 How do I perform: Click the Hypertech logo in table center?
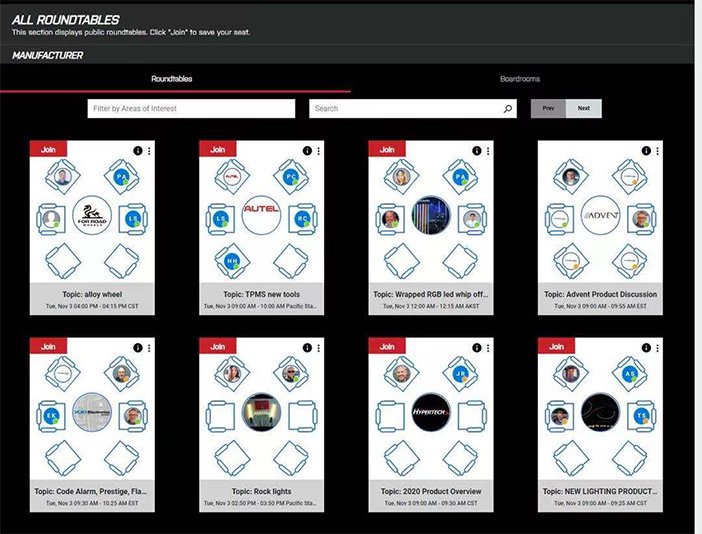click(x=431, y=411)
